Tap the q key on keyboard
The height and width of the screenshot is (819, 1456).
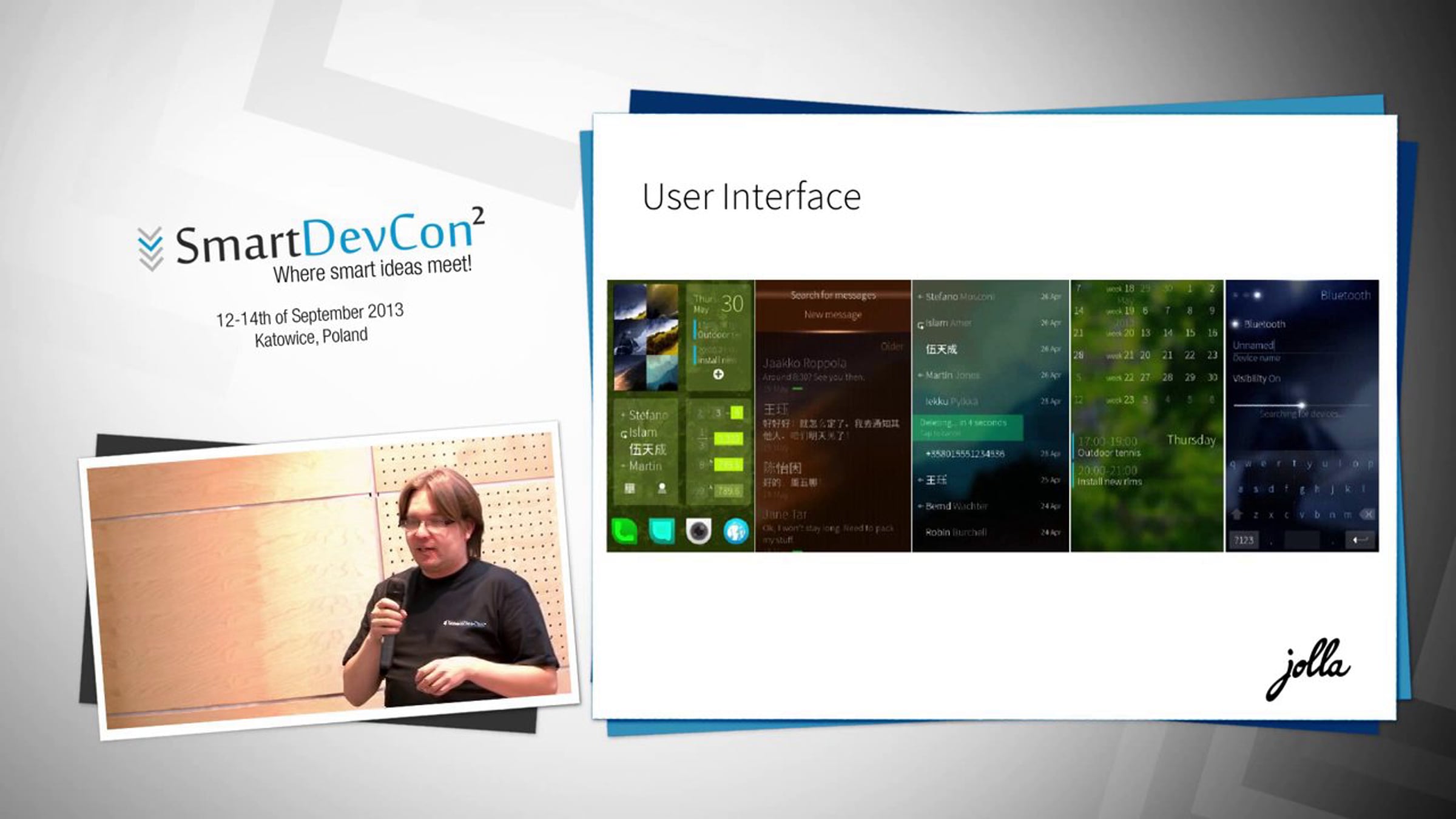point(1234,464)
